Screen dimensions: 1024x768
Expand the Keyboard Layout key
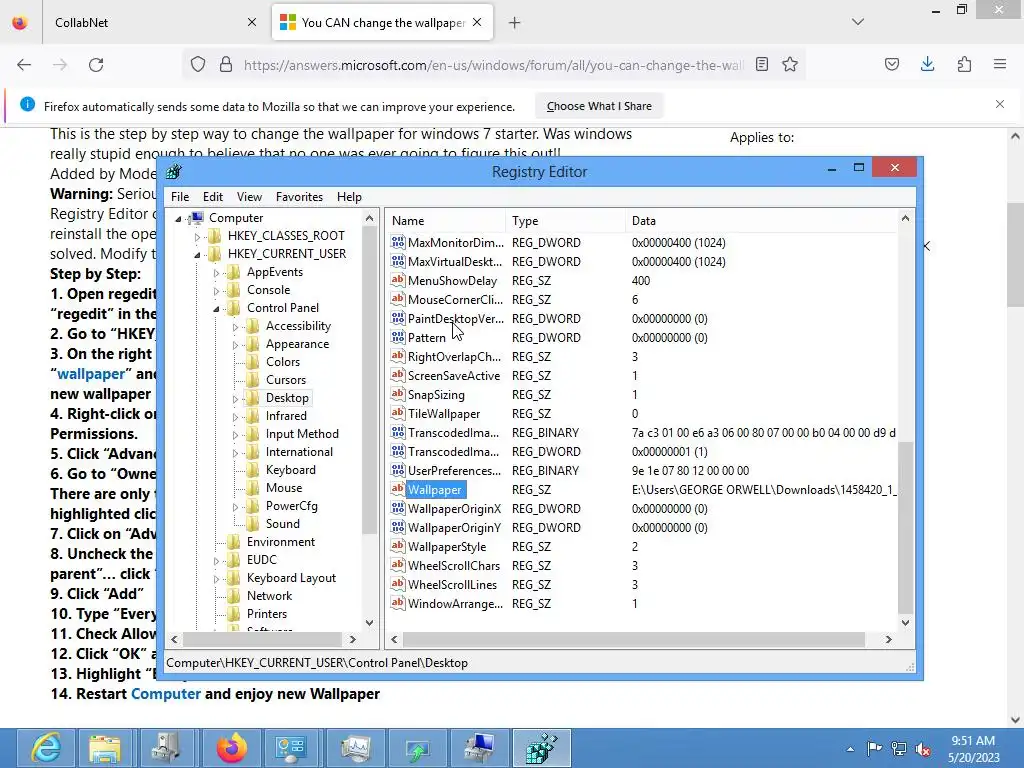tap(216, 579)
